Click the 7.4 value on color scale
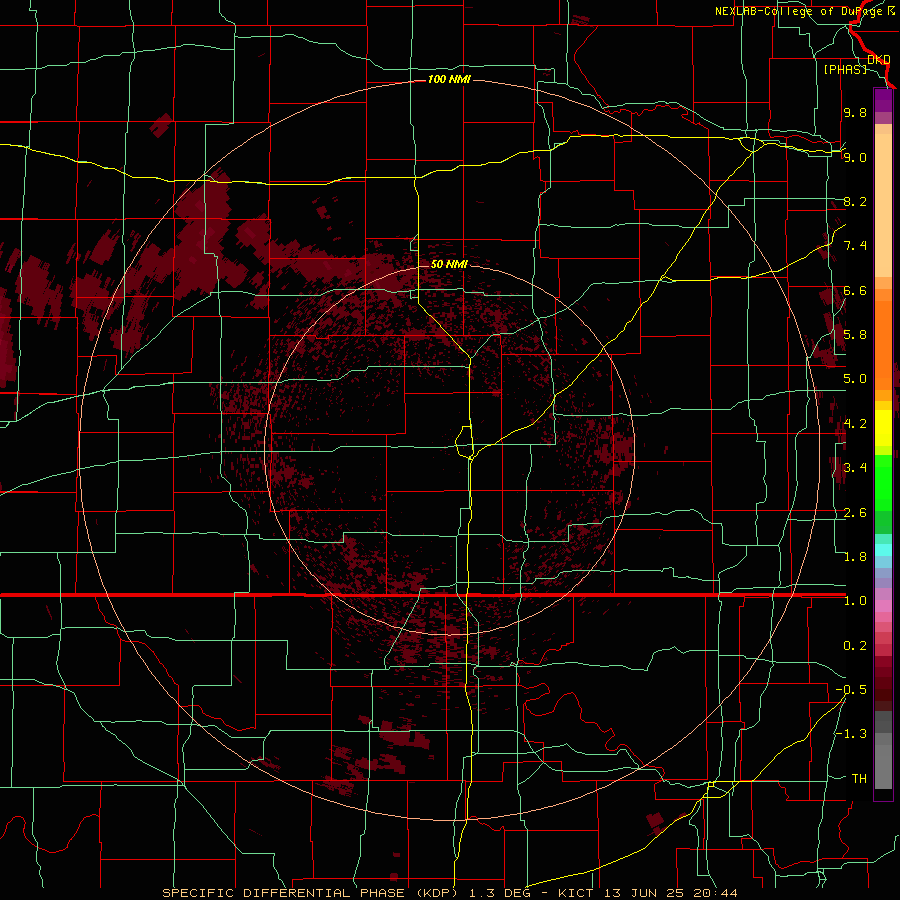 click(855, 246)
